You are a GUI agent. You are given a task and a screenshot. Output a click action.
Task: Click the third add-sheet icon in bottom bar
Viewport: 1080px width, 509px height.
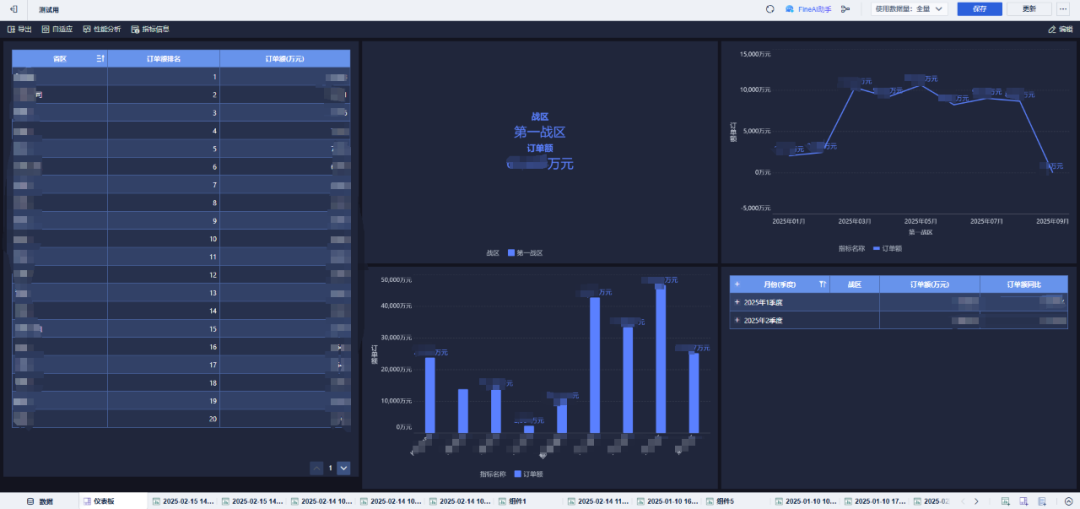tap(1042, 501)
